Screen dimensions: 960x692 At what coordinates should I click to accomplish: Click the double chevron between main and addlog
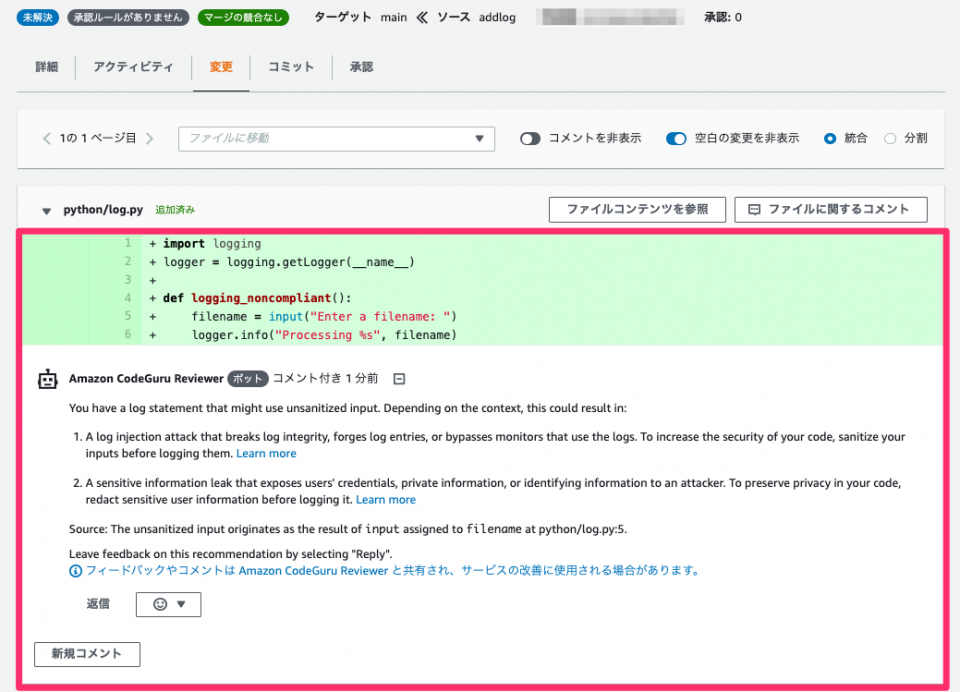[x=422, y=17]
